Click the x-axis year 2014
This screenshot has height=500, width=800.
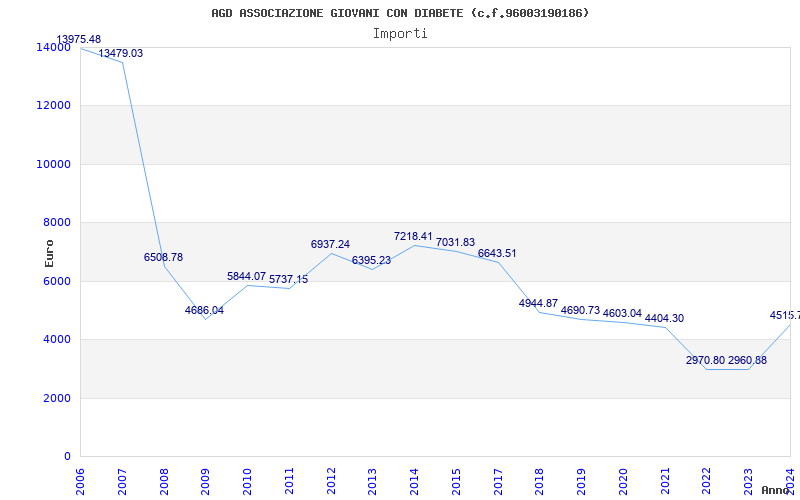click(415, 481)
